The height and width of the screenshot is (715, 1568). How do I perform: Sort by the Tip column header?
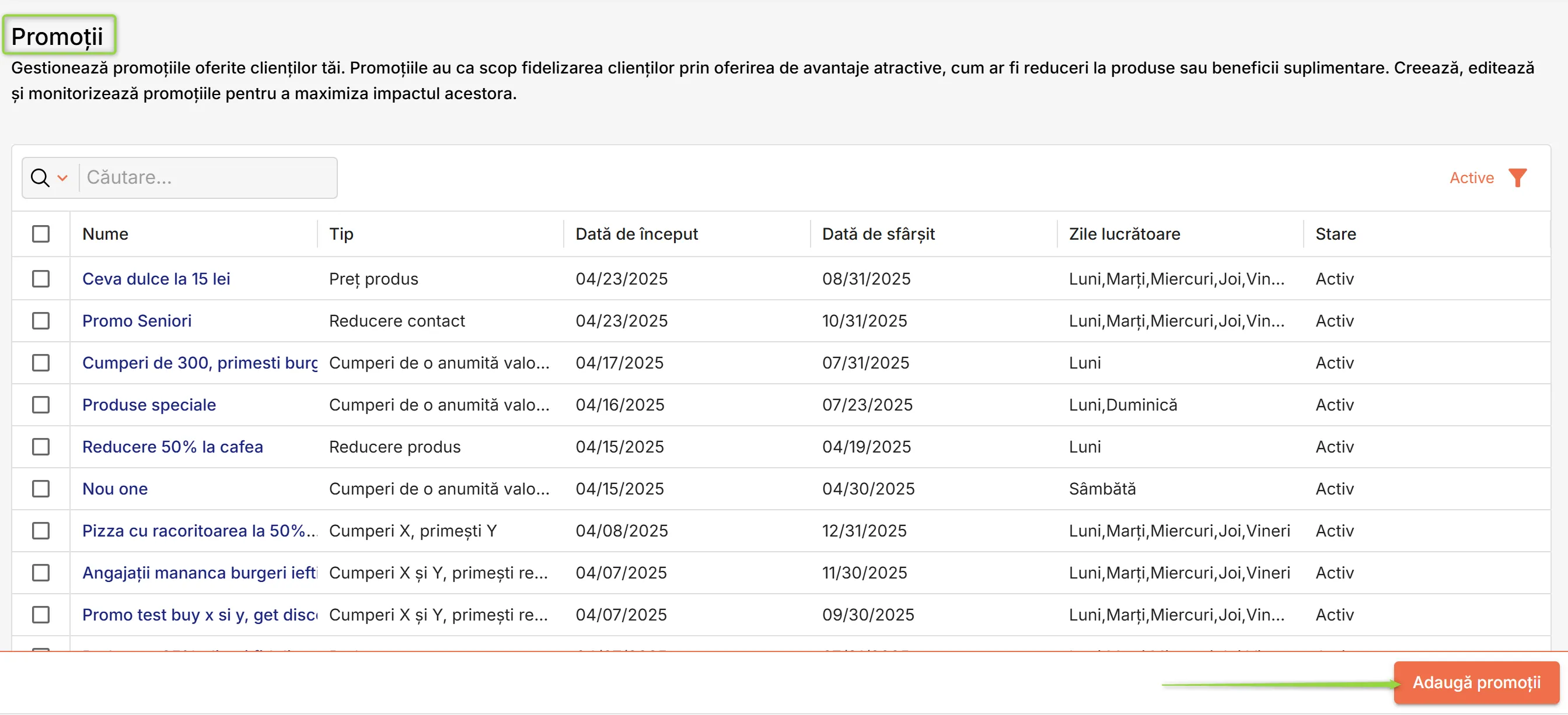341,234
